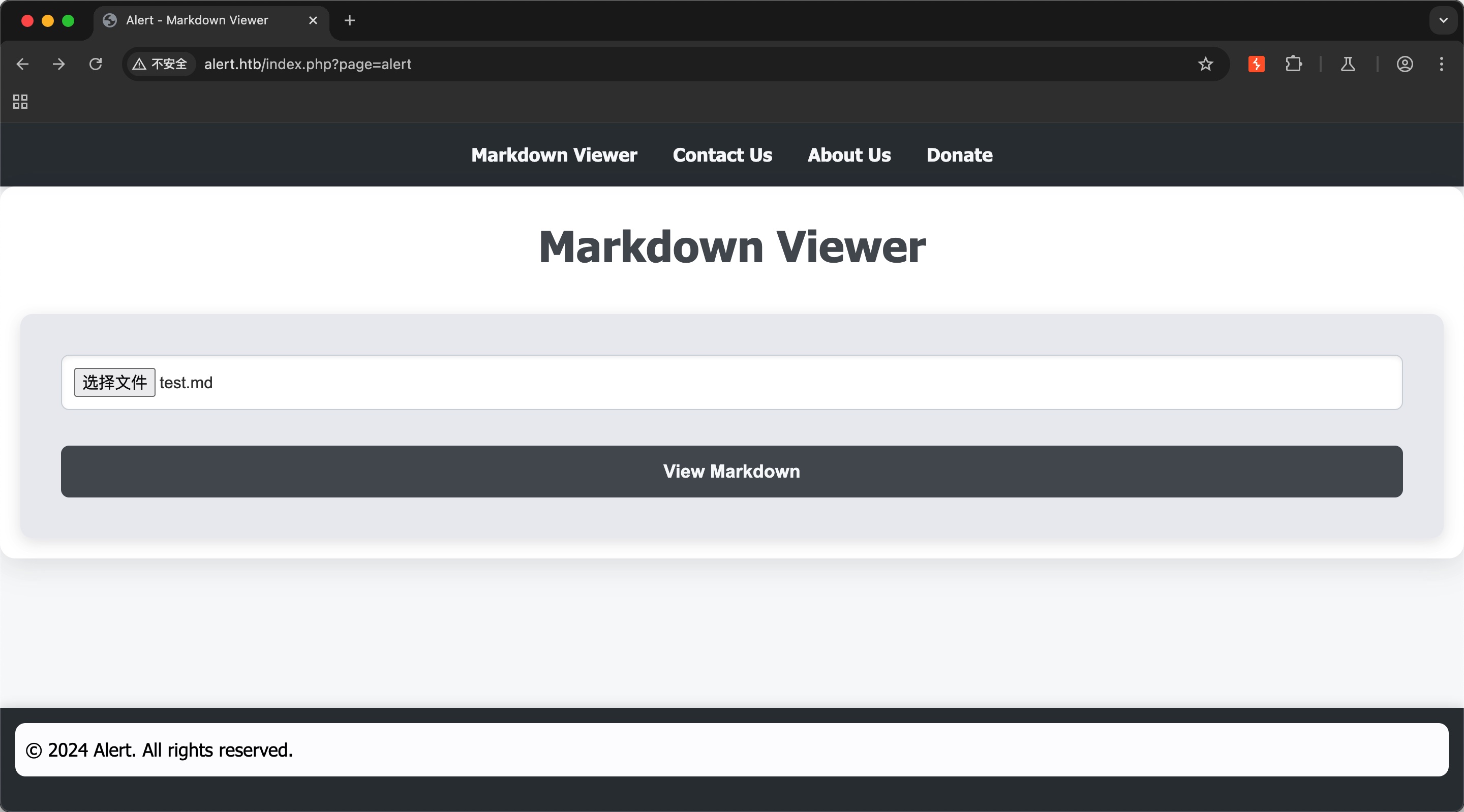The width and height of the screenshot is (1464, 812).
Task: Click the Chrome Labs flask icon
Action: coord(1348,64)
